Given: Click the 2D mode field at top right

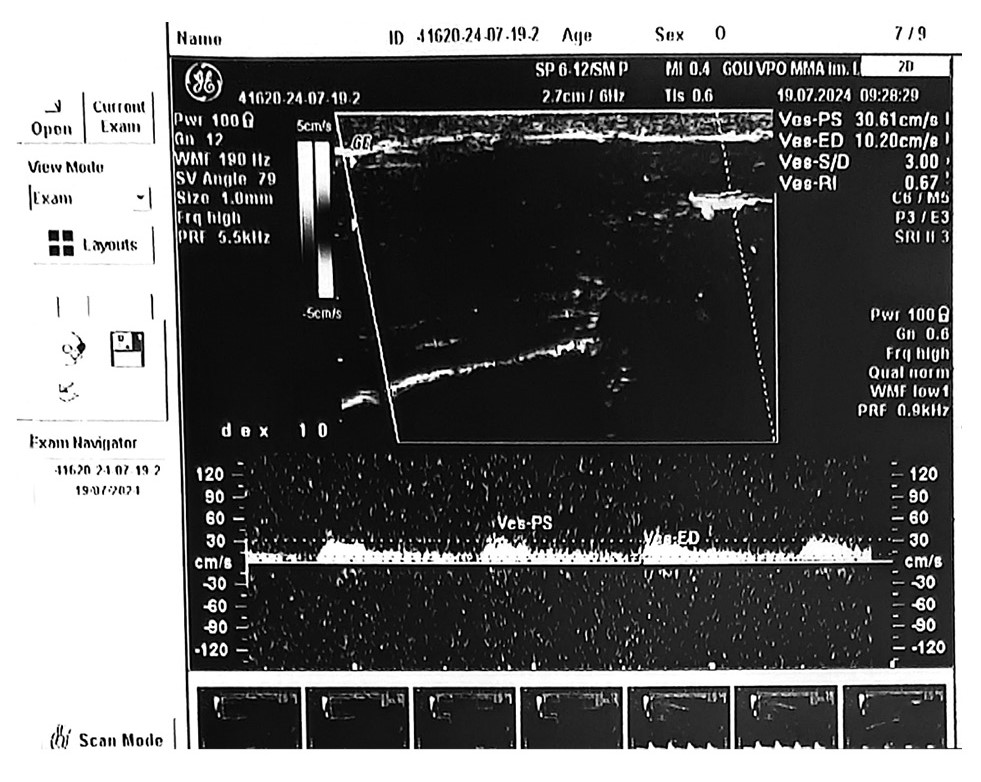Looking at the screenshot, I should [x=904, y=67].
